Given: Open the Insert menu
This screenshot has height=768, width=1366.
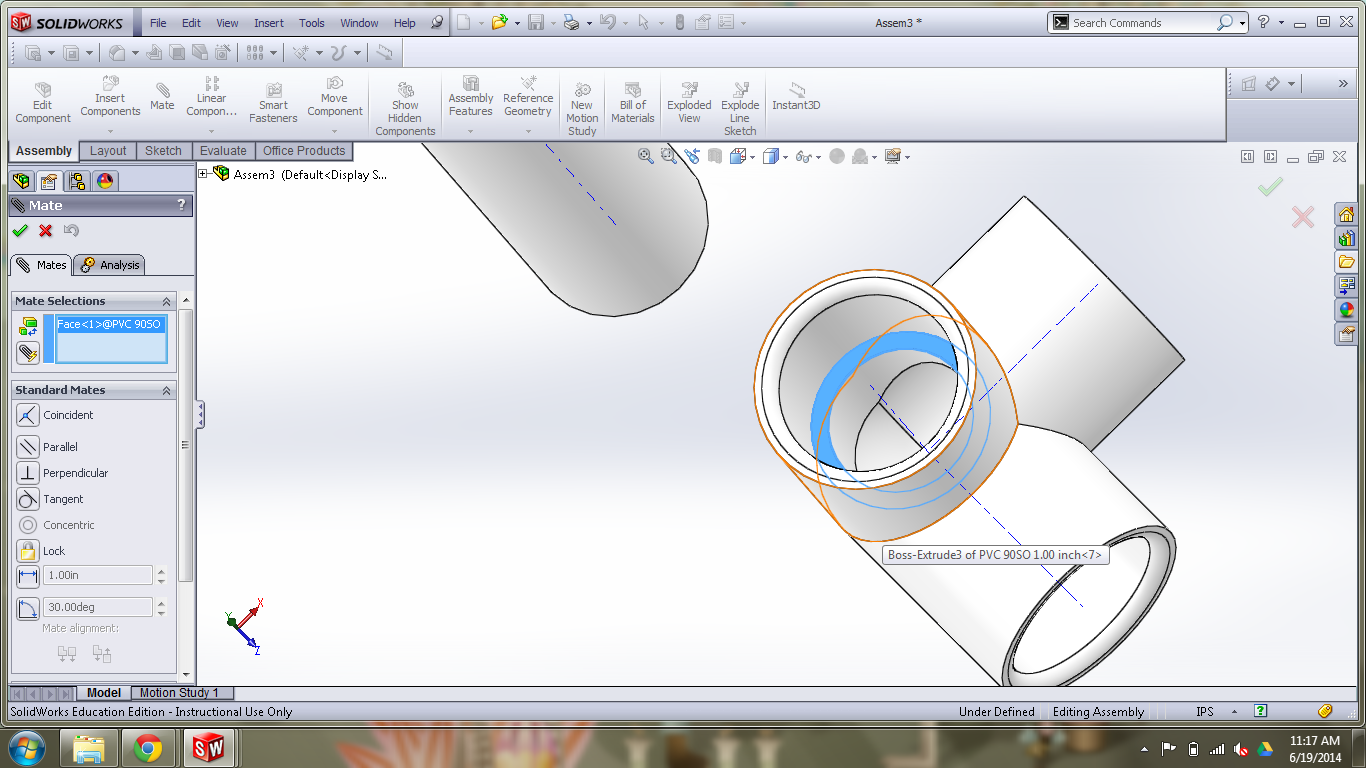Looking at the screenshot, I should pos(268,23).
